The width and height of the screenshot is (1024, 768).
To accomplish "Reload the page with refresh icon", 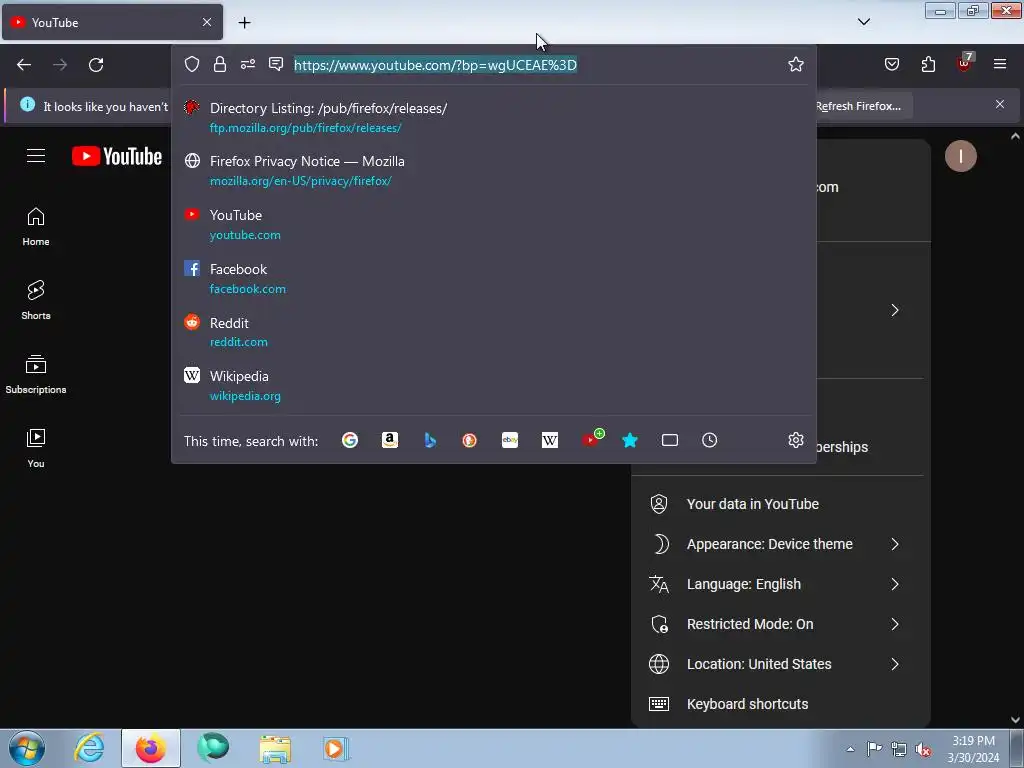I will [96, 65].
